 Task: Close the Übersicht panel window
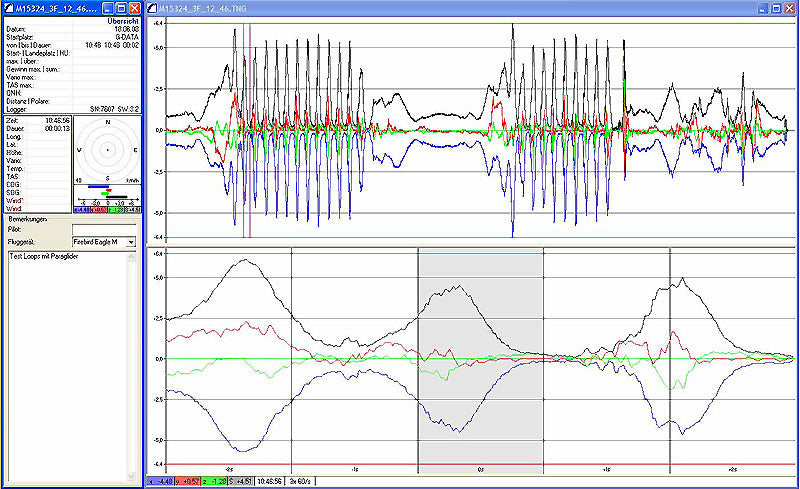(x=135, y=7)
